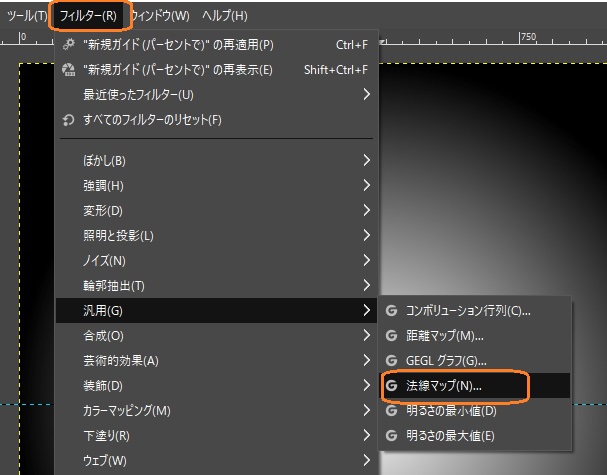Click the G icon beside GEGL グラフ
Screen dimensions: 607x475
click(x=392, y=360)
